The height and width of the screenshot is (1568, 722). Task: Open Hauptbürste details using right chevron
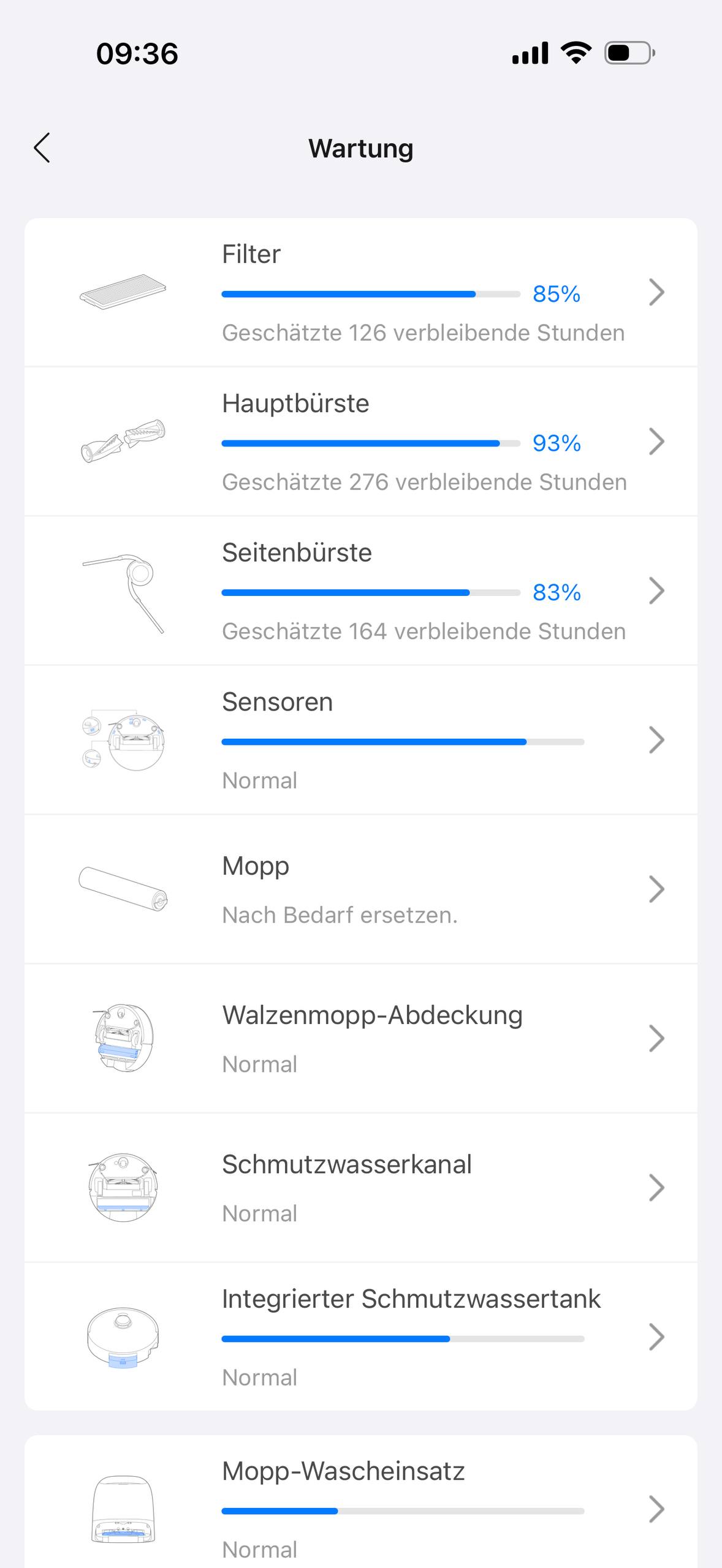click(656, 442)
